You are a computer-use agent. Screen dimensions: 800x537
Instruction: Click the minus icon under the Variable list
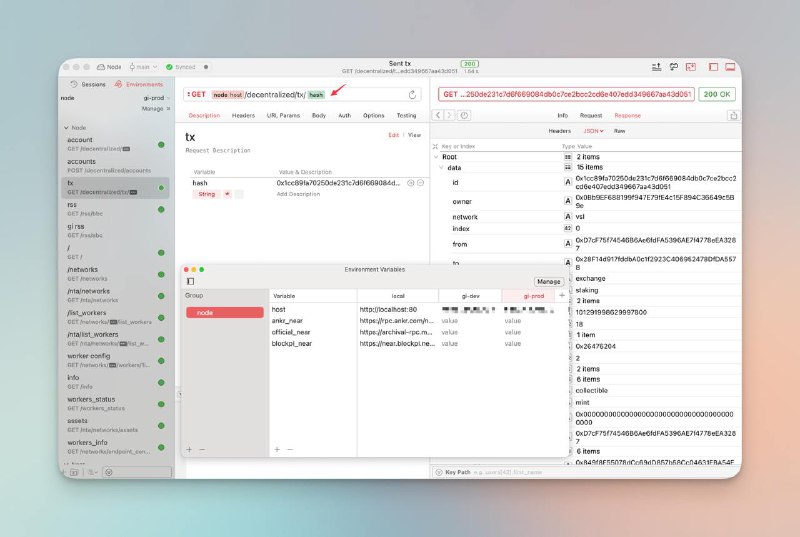pyautogui.click(x=290, y=449)
